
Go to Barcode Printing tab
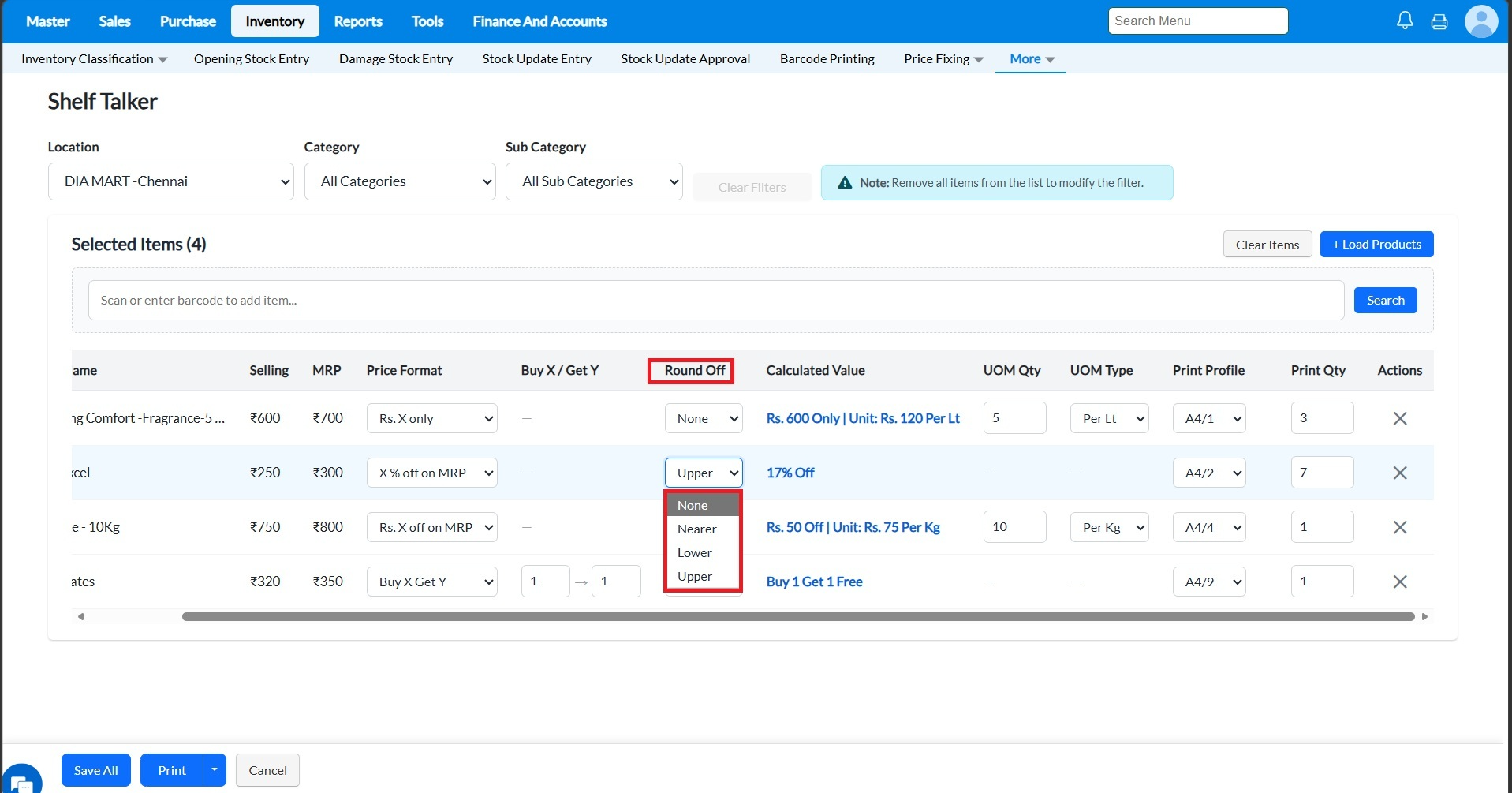point(827,59)
